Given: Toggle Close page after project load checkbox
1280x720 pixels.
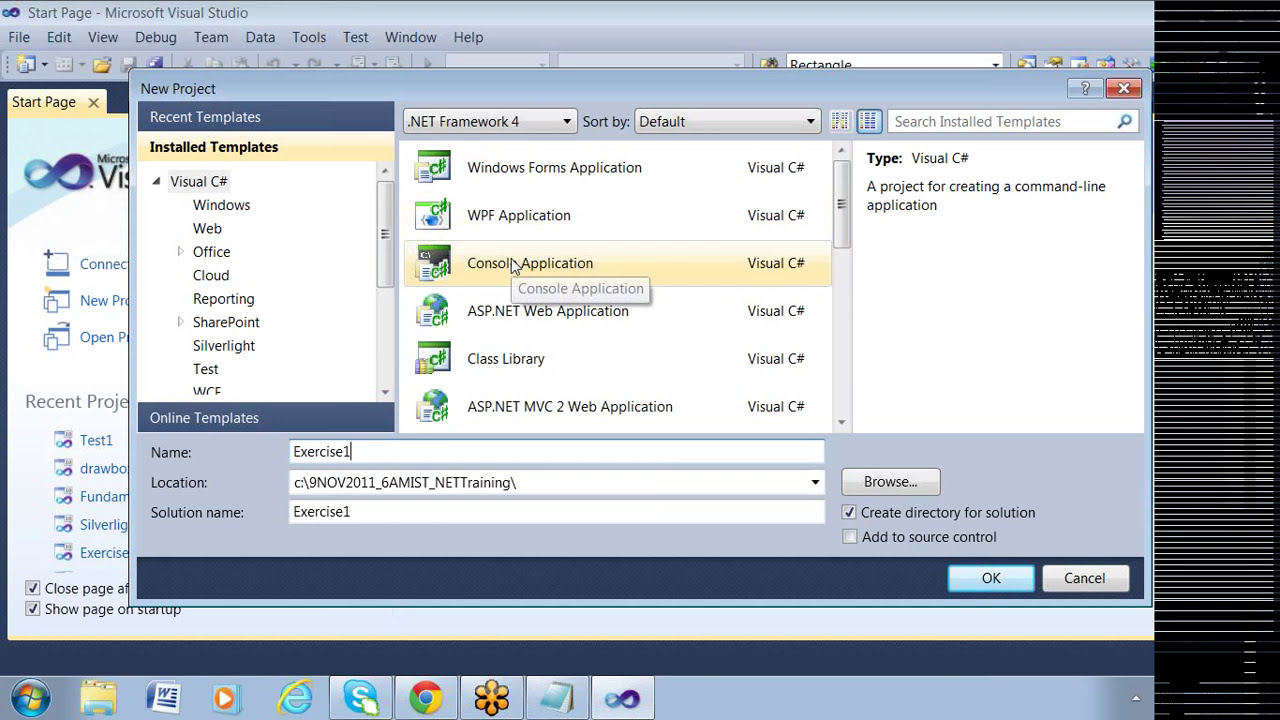Looking at the screenshot, I should pos(32,588).
